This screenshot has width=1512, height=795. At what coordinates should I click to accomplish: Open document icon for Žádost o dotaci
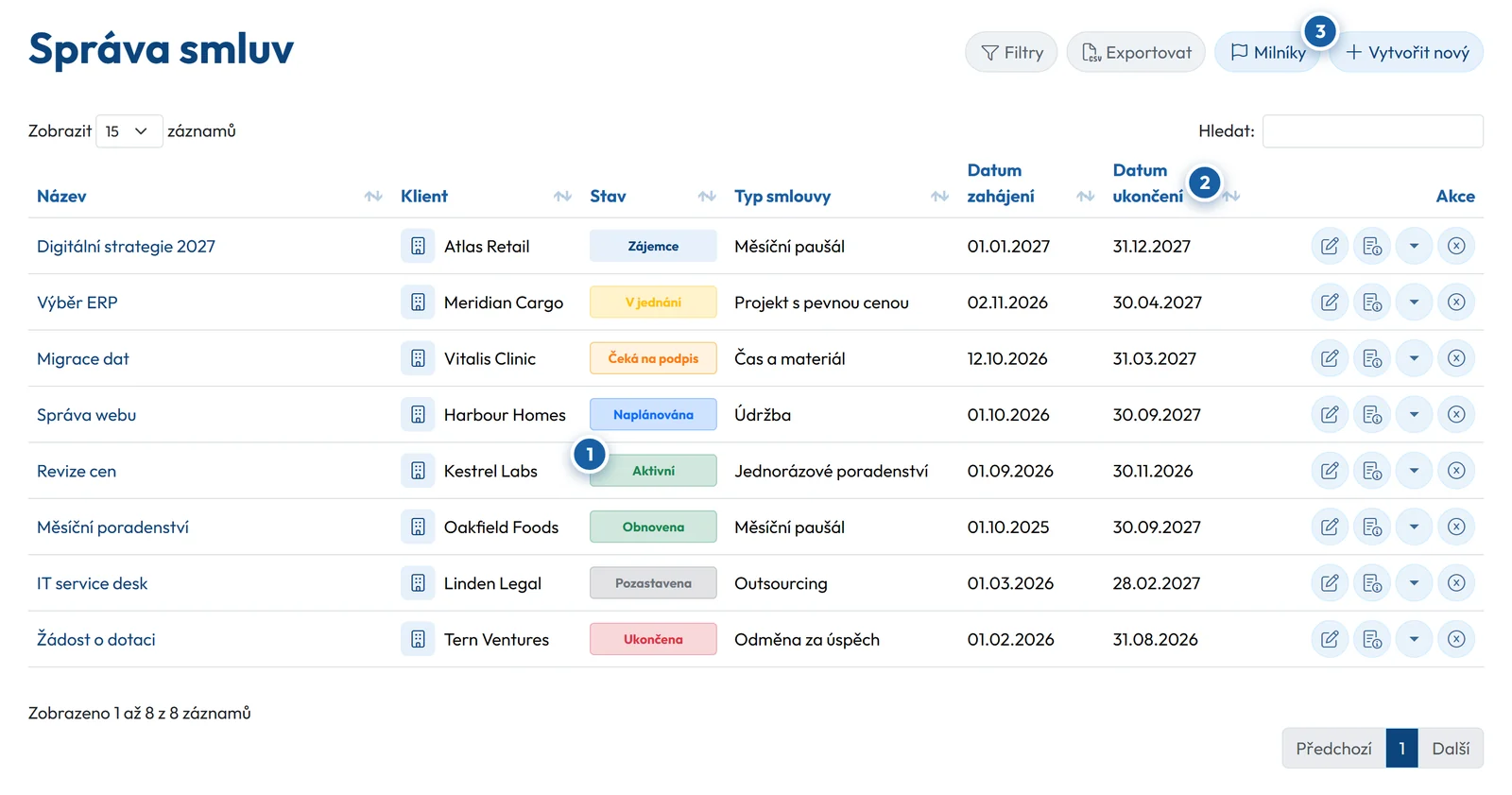click(1372, 639)
